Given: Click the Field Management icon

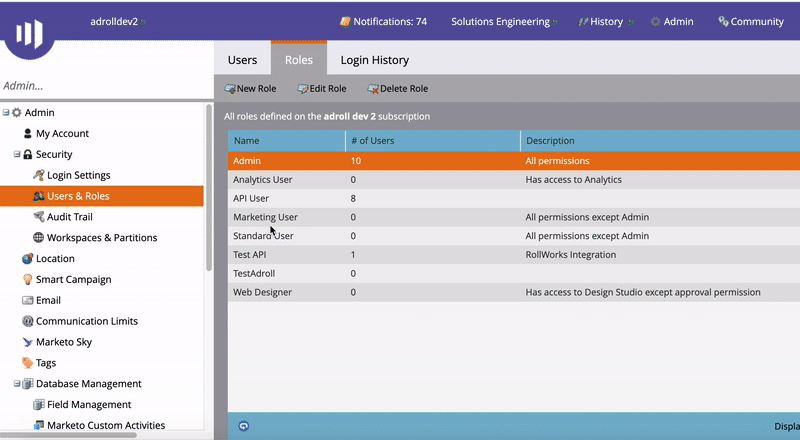Looking at the screenshot, I should tap(39, 405).
